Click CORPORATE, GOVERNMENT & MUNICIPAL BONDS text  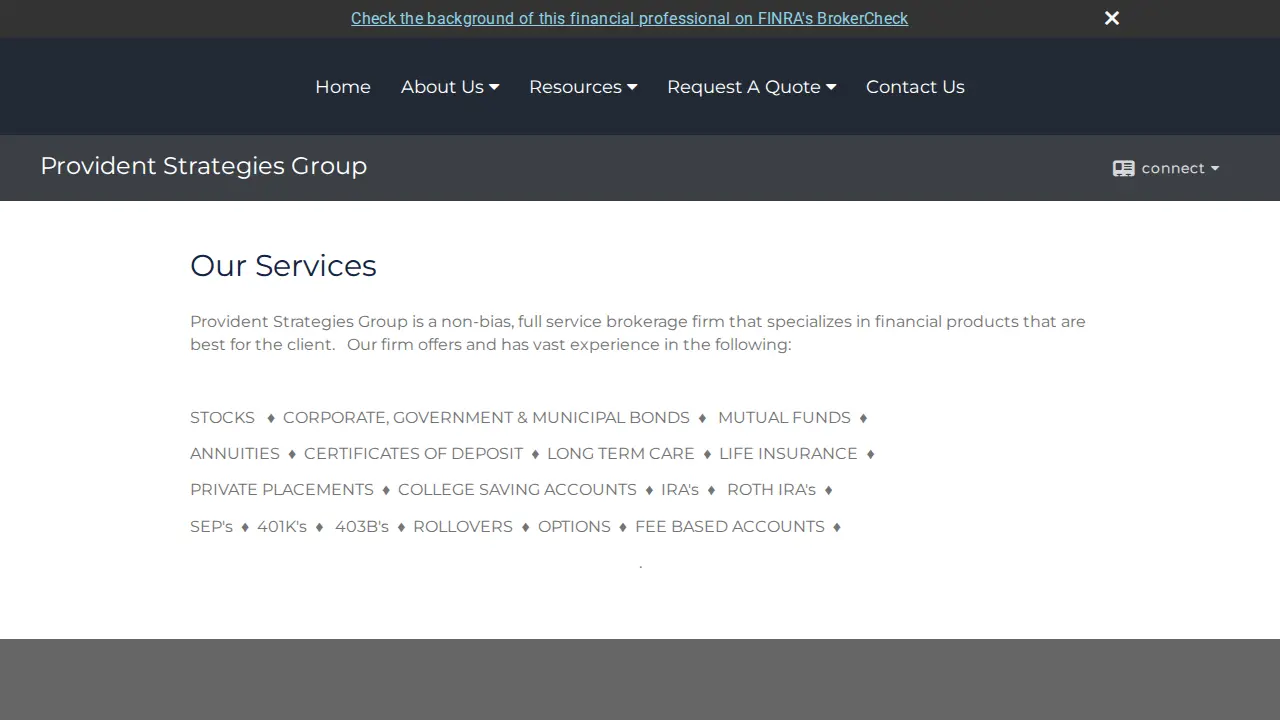(486, 417)
